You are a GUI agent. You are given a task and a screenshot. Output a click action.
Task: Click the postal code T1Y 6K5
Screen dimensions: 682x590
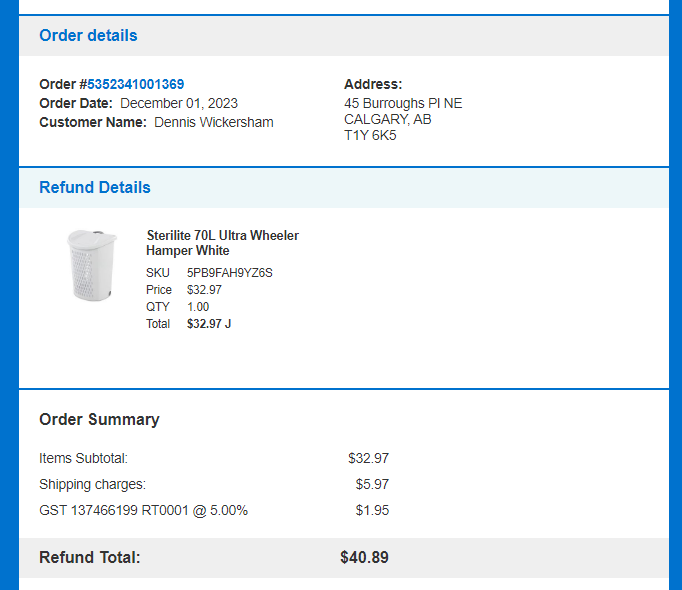point(370,135)
